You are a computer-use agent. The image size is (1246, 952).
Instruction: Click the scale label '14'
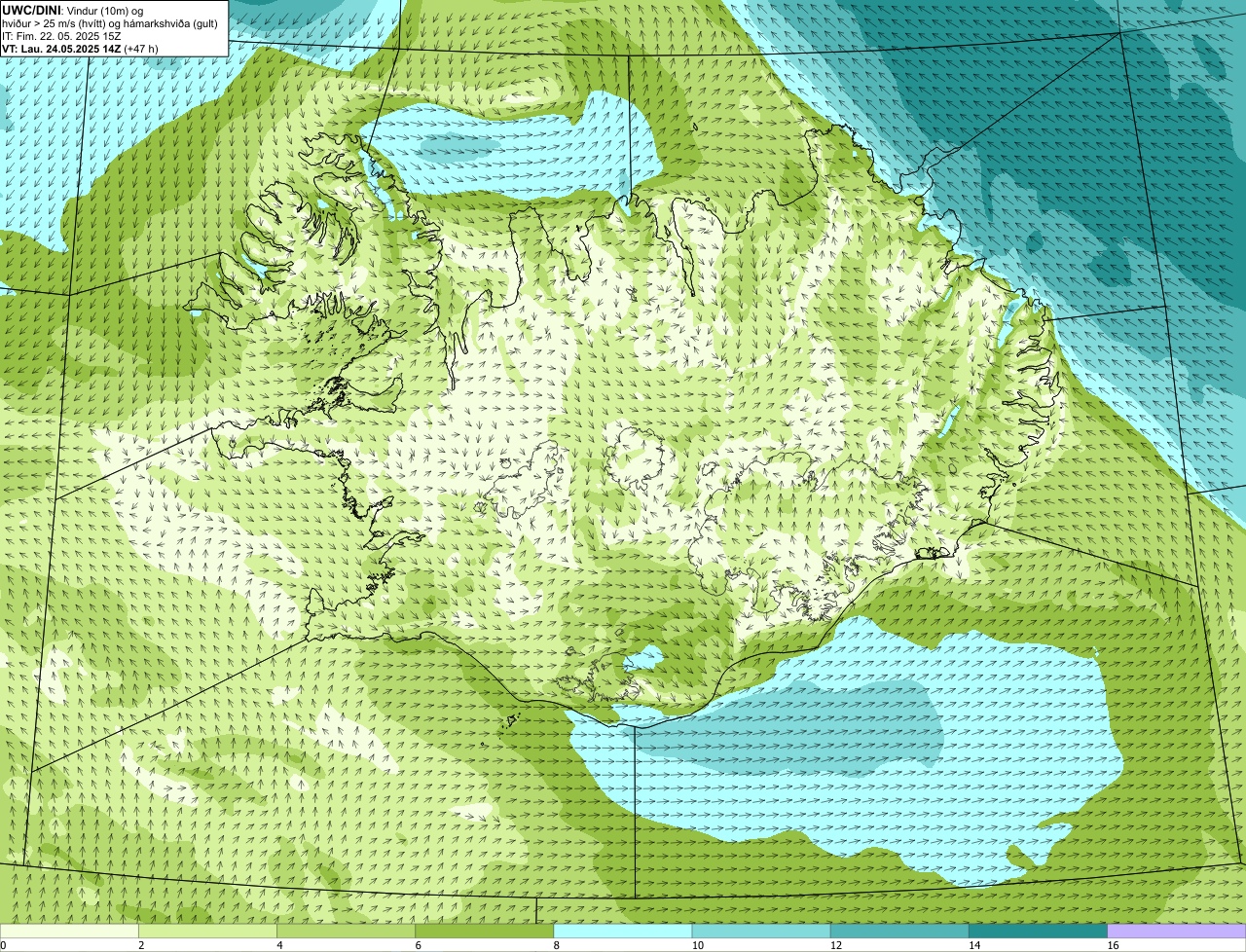(x=974, y=945)
